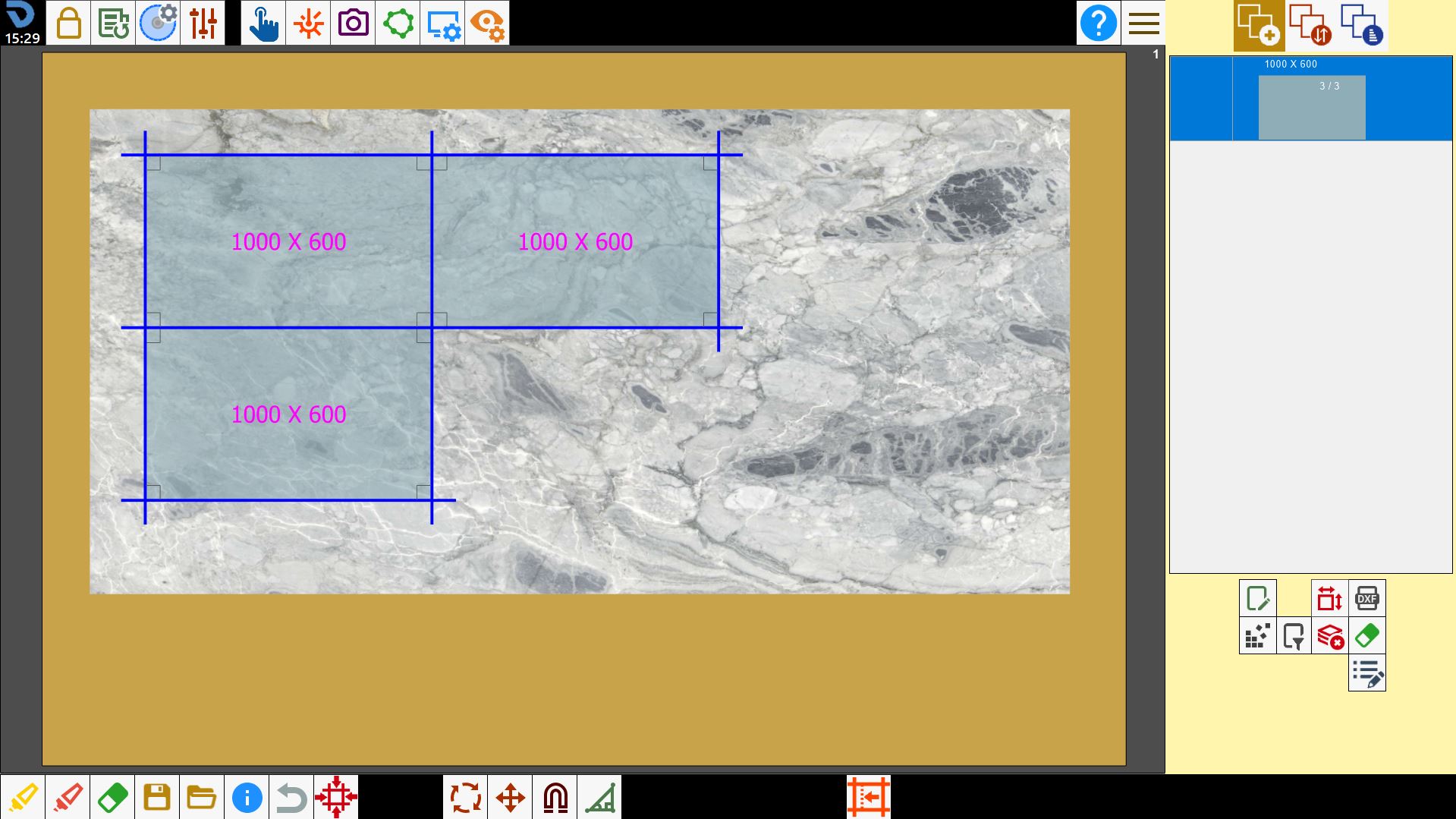Click the edit list pencil icon
The width and height of the screenshot is (1456, 819).
coord(1366,673)
